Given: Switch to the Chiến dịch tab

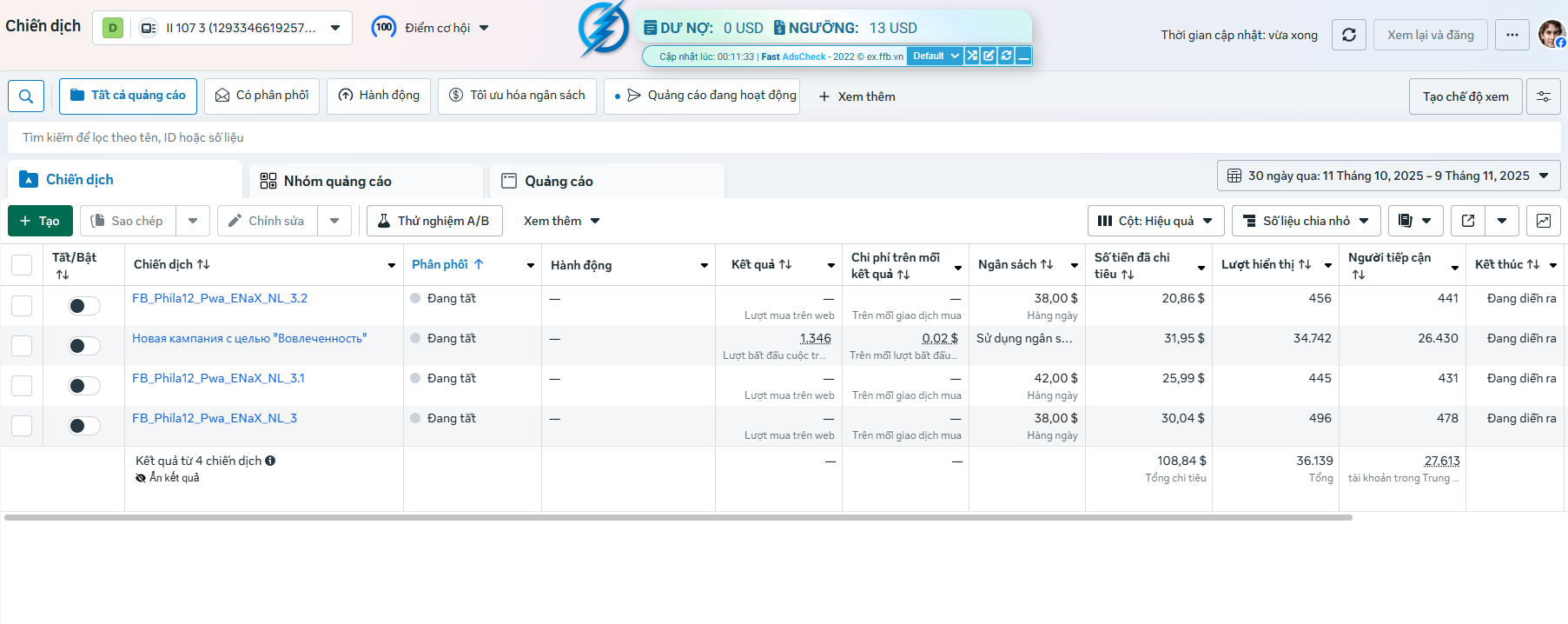Looking at the screenshot, I should (x=125, y=180).
